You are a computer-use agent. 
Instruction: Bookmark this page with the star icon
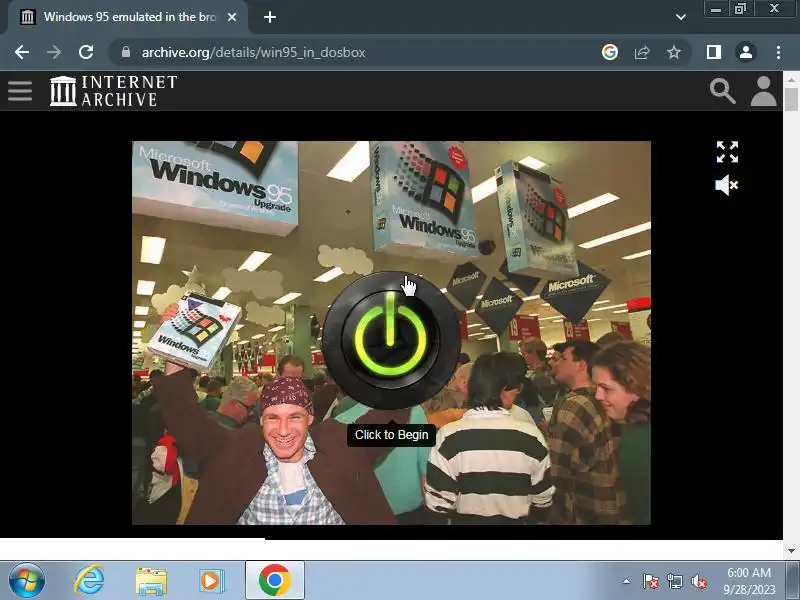tap(674, 52)
